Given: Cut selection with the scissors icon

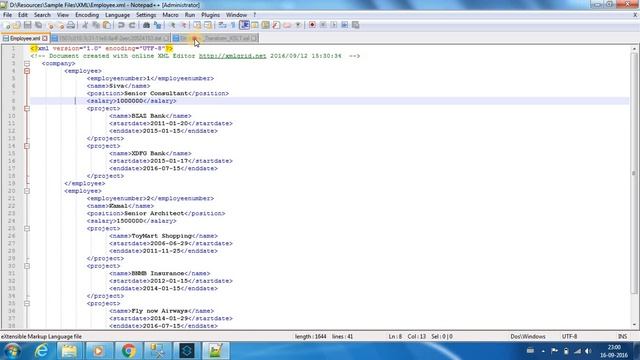Looking at the screenshot, I should 85,25.
